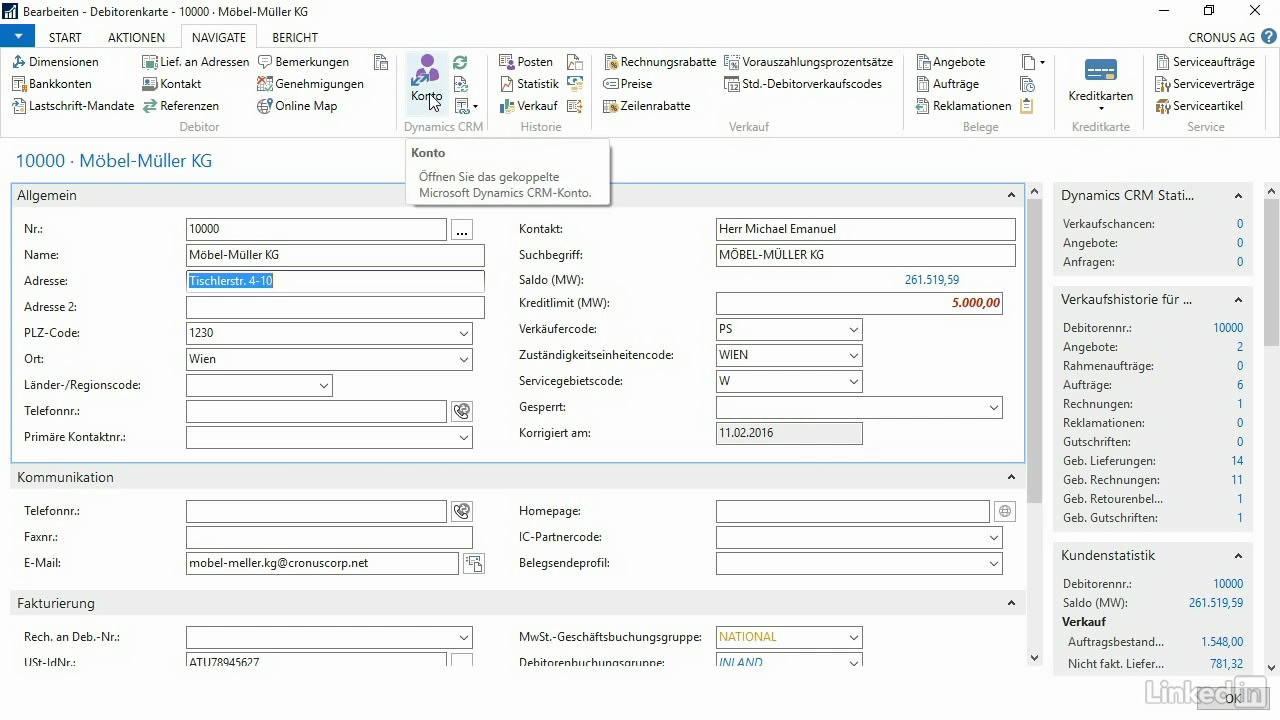
Task: Click Aufträge count 6 in Verkaufshistorie
Action: 1240,385
